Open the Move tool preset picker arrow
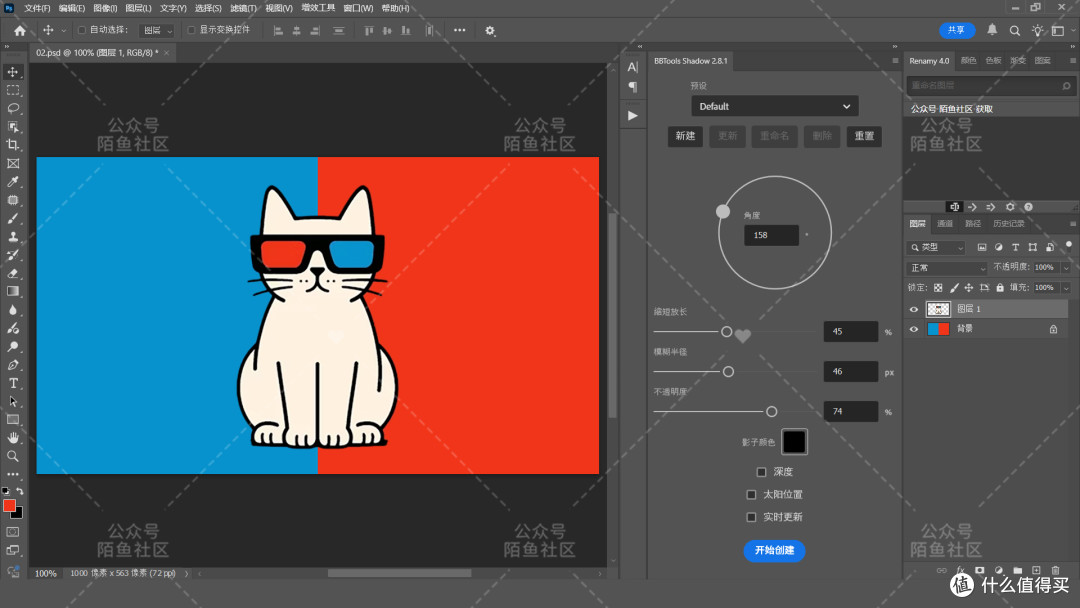This screenshot has height=608, width=1080. tap(63, 31)
